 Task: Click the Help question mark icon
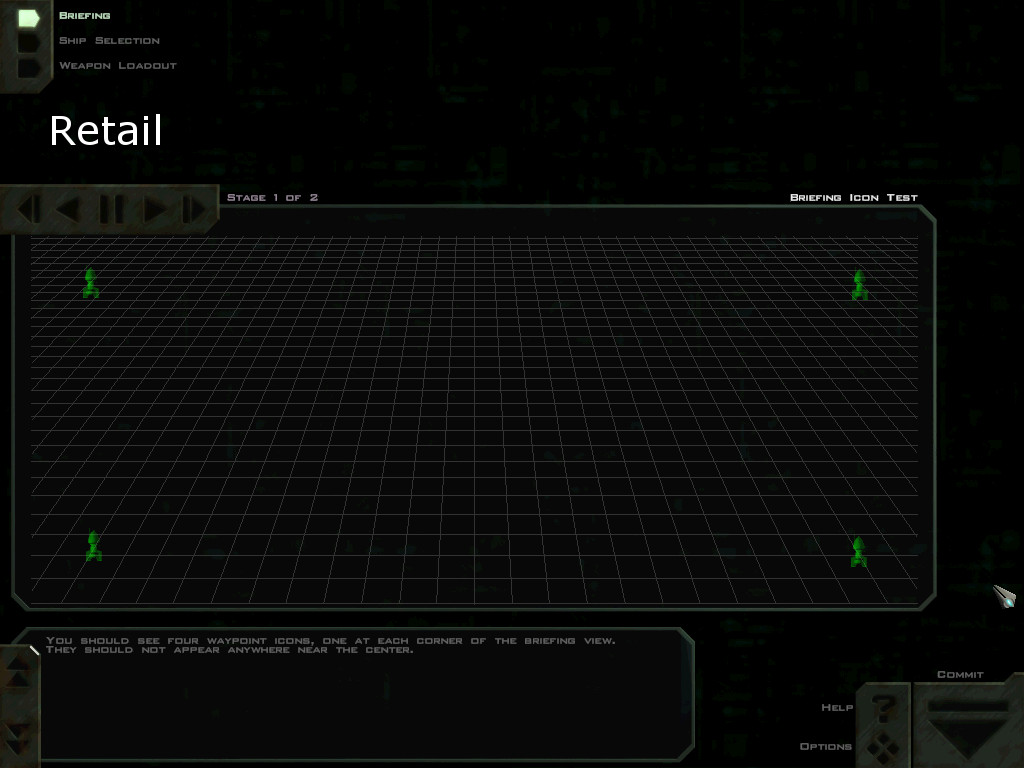[x=883, y=709]
